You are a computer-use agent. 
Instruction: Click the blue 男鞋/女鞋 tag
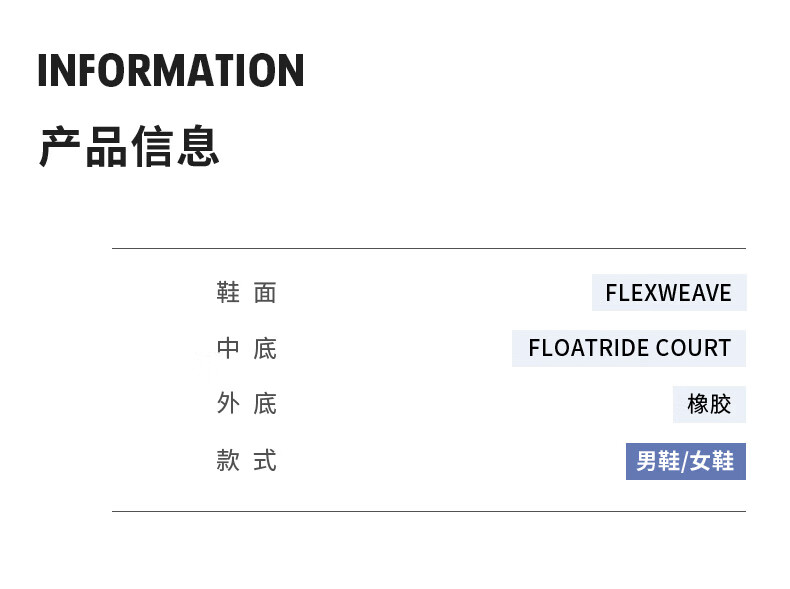click(x=685, y=461)
